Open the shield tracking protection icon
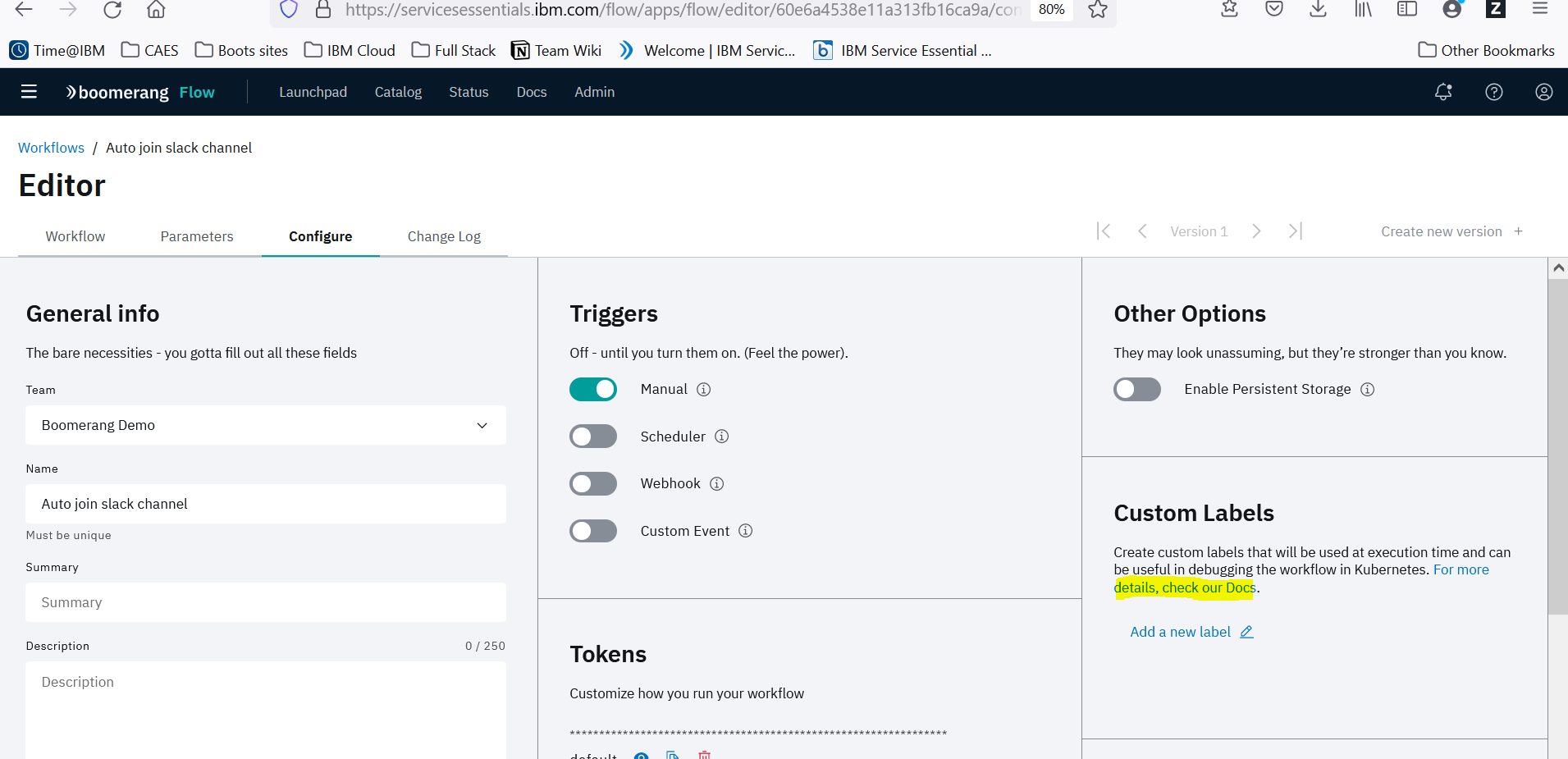The image size is (1568, 759). (x=289, y=9)
